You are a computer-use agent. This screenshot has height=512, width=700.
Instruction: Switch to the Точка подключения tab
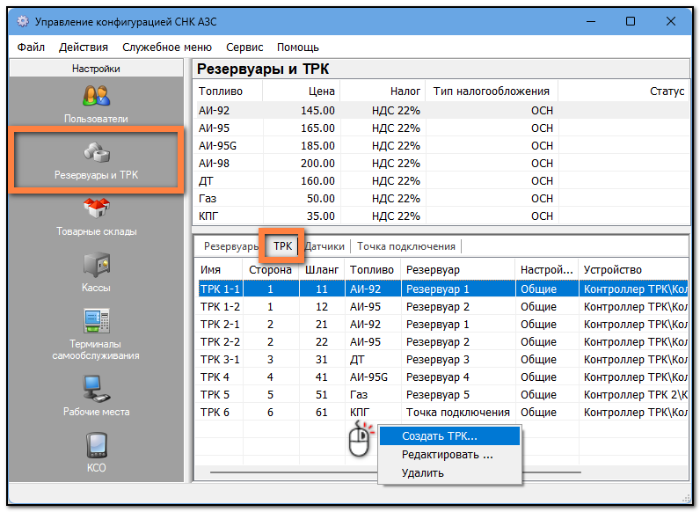coord(406,246)
